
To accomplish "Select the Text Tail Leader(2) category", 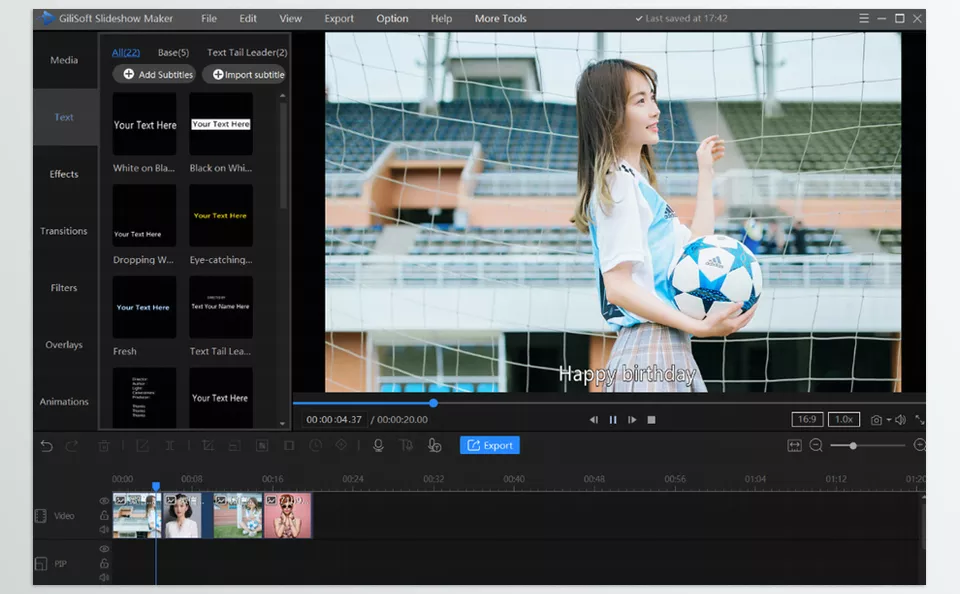I will click(x=247, y=53).
